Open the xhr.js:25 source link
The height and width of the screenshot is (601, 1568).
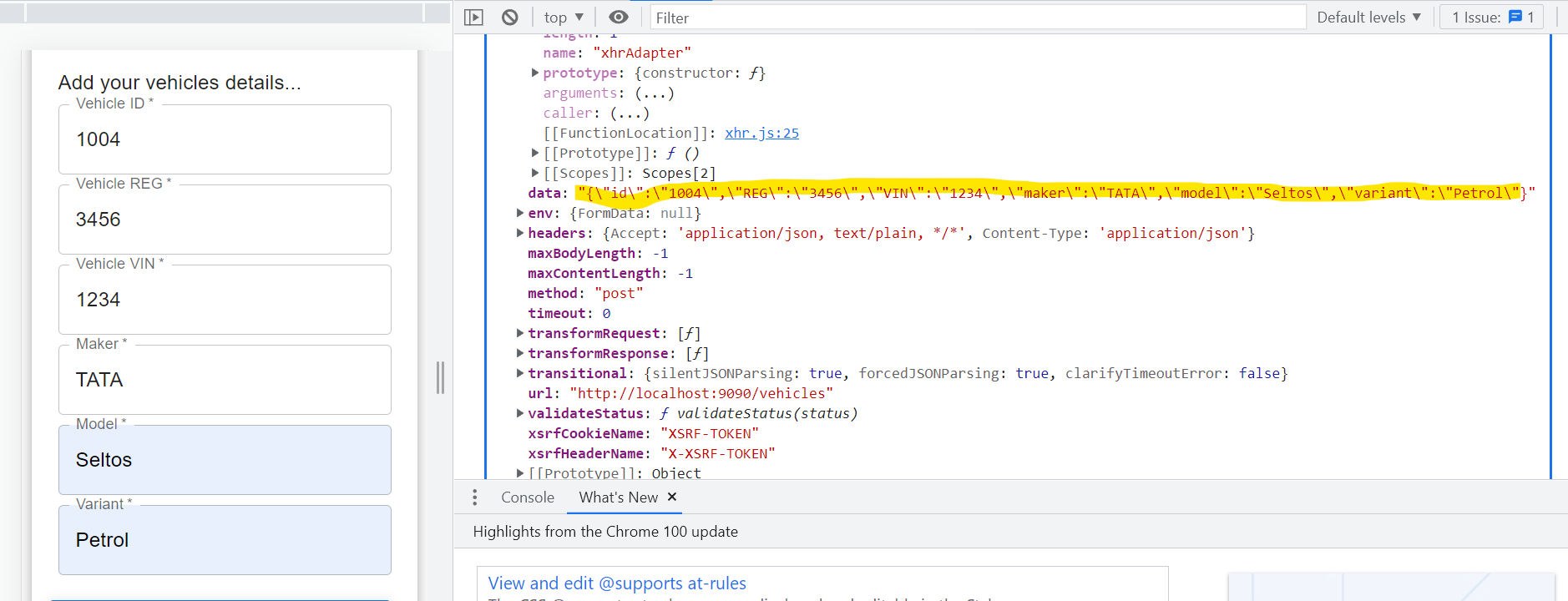(x=761, y=134)
